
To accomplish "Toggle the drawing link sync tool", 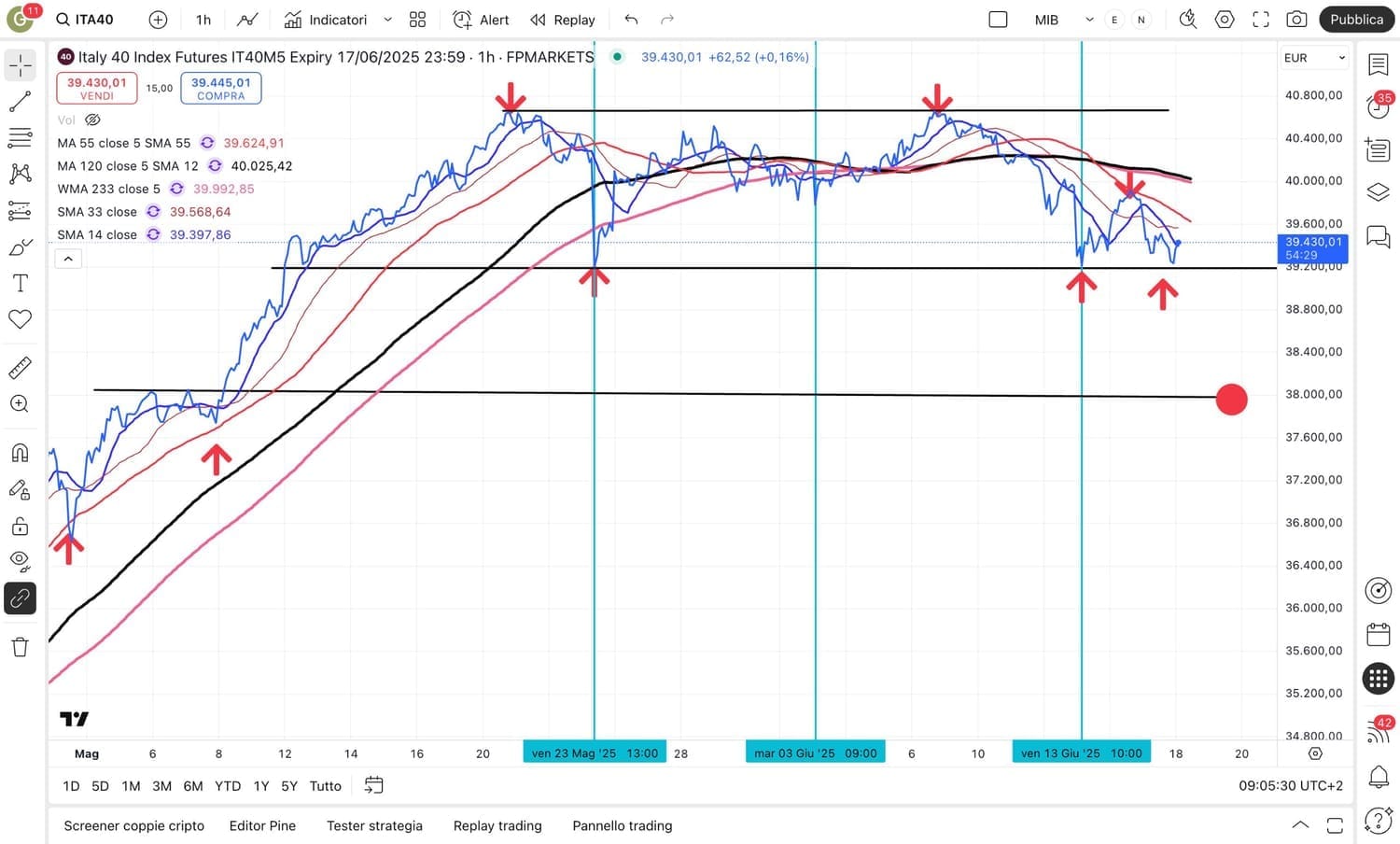I will (21, 598).
